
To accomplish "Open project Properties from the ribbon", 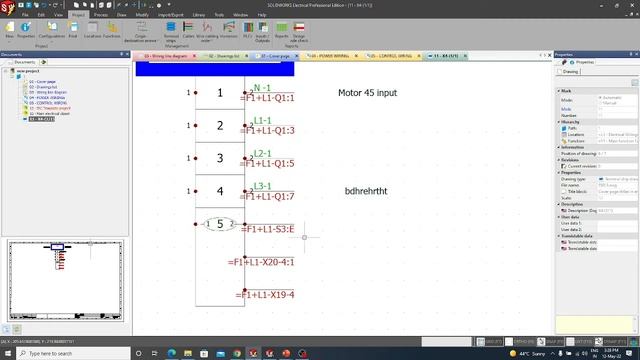I will point(26,30).
